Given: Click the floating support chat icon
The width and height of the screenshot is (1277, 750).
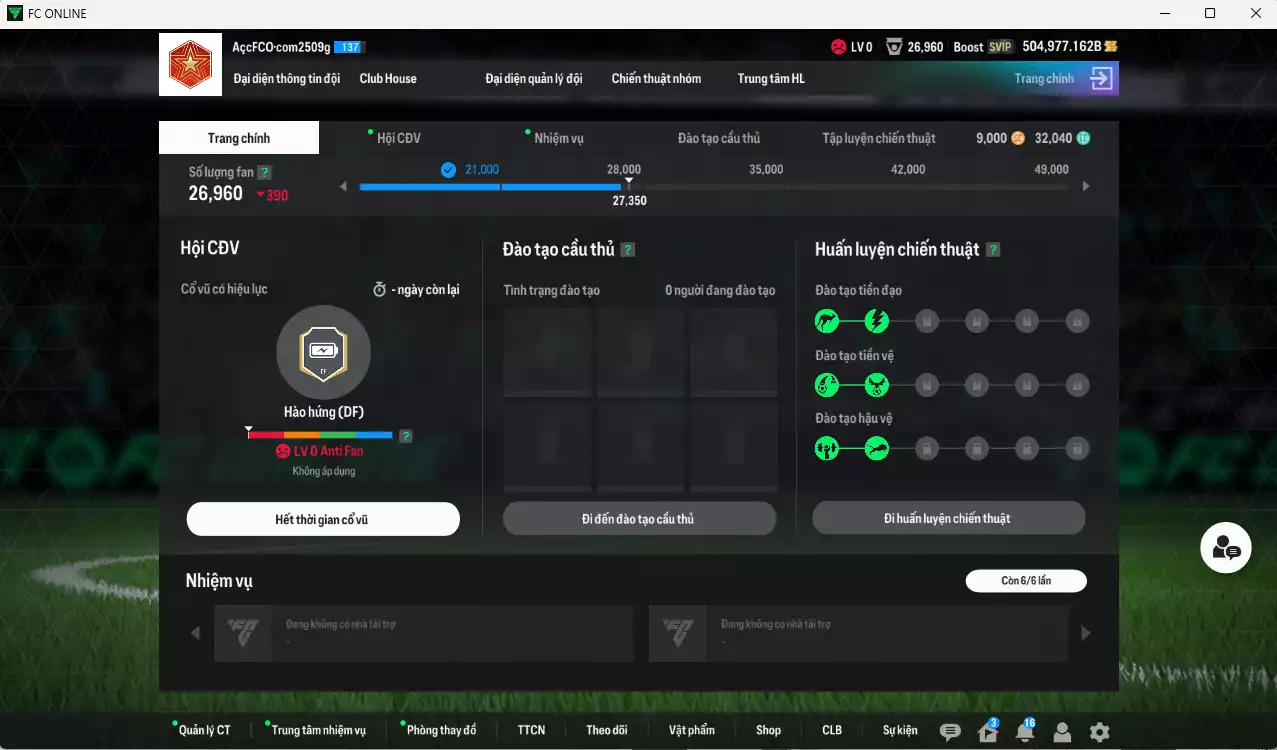Looking at the screenshot, I should (1225, 548).
